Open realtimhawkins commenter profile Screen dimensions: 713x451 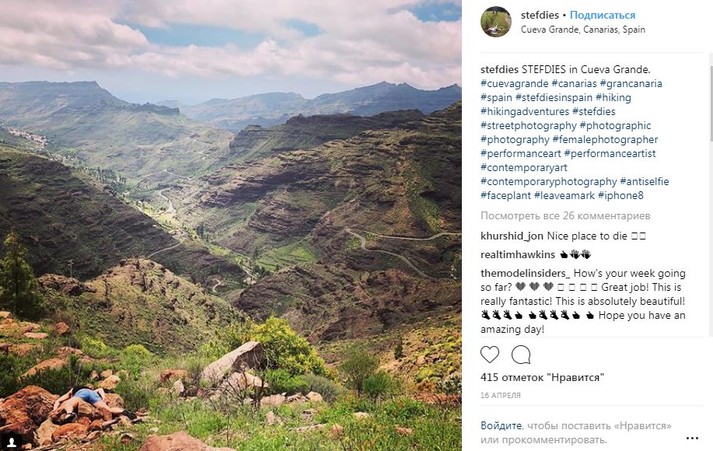pyautogui.click(x=518, y=254)
